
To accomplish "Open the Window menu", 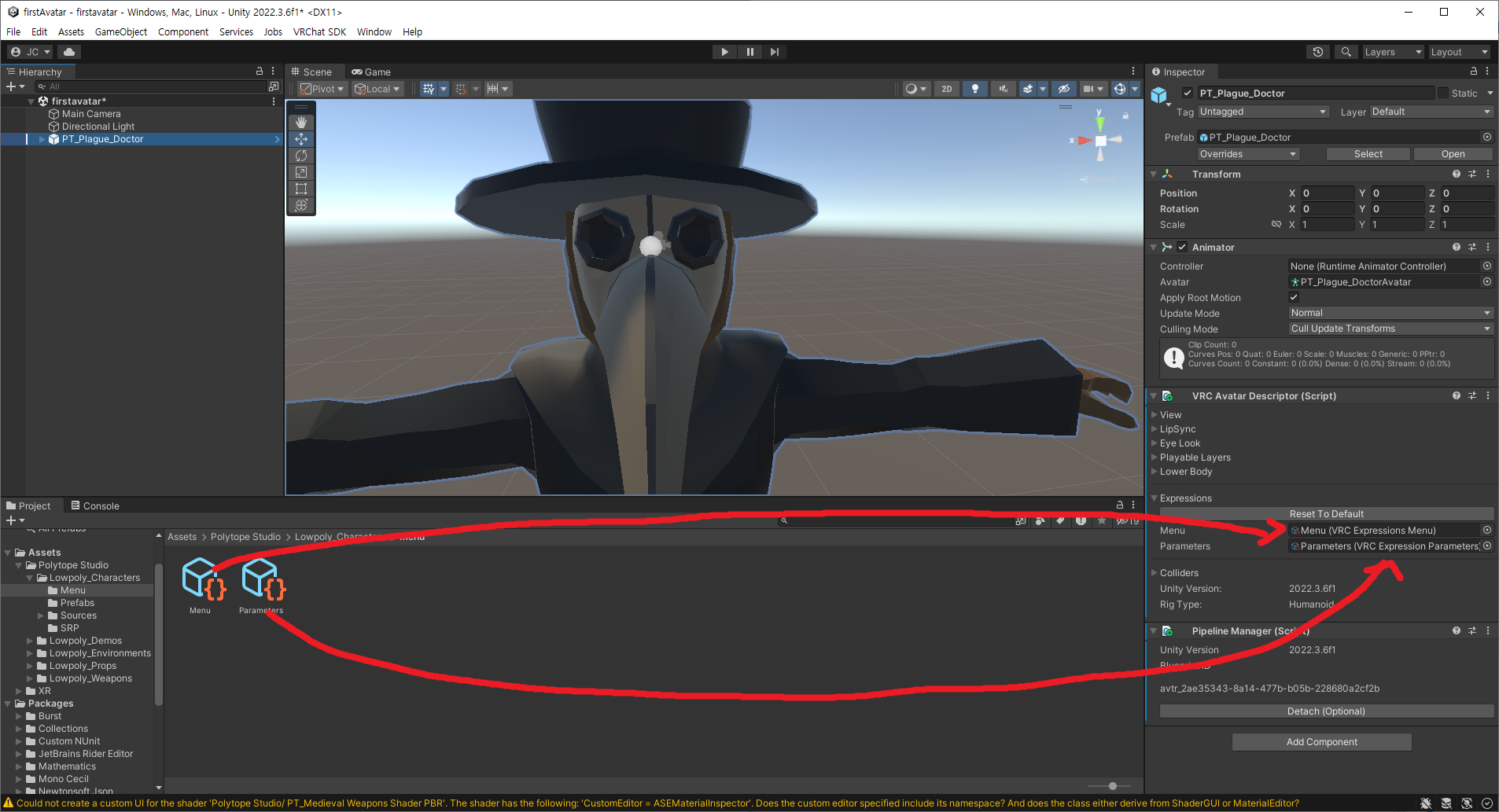I will coord(374,32).
